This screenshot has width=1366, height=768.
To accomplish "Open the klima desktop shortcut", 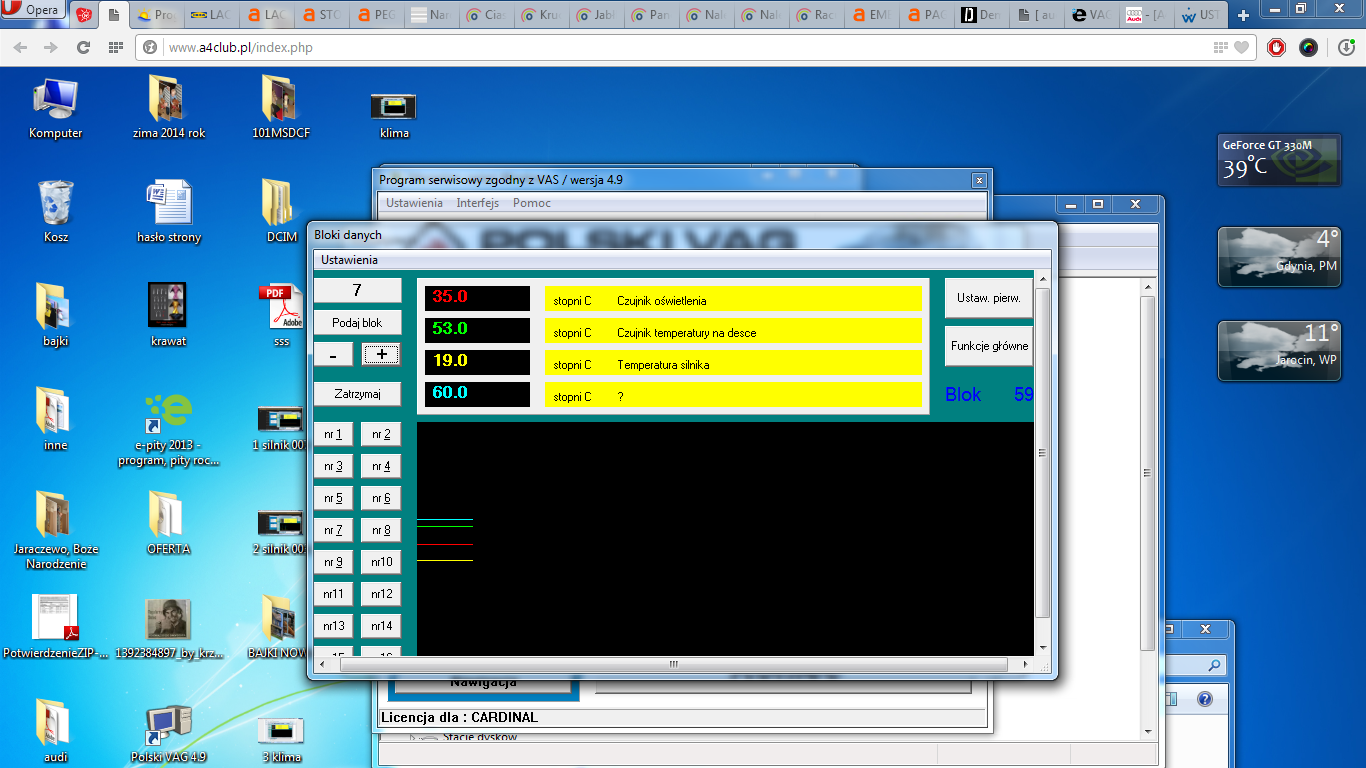I will point(394,107).
